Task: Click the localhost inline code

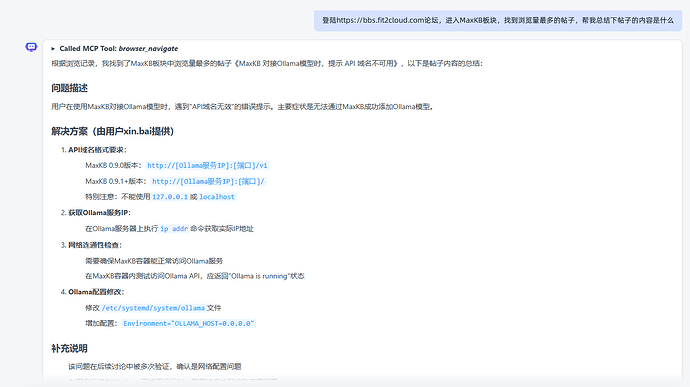Action: point(217,197)
